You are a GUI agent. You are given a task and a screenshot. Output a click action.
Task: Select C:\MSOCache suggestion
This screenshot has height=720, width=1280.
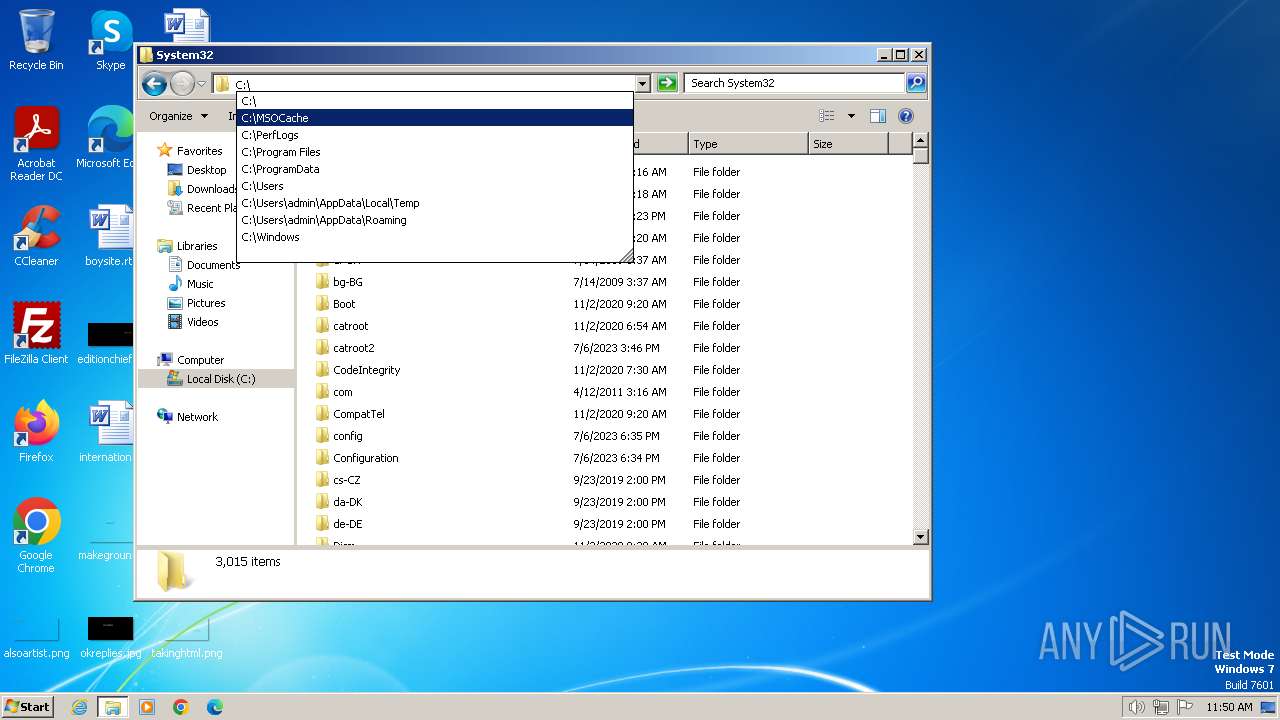(x=435, y=118)
